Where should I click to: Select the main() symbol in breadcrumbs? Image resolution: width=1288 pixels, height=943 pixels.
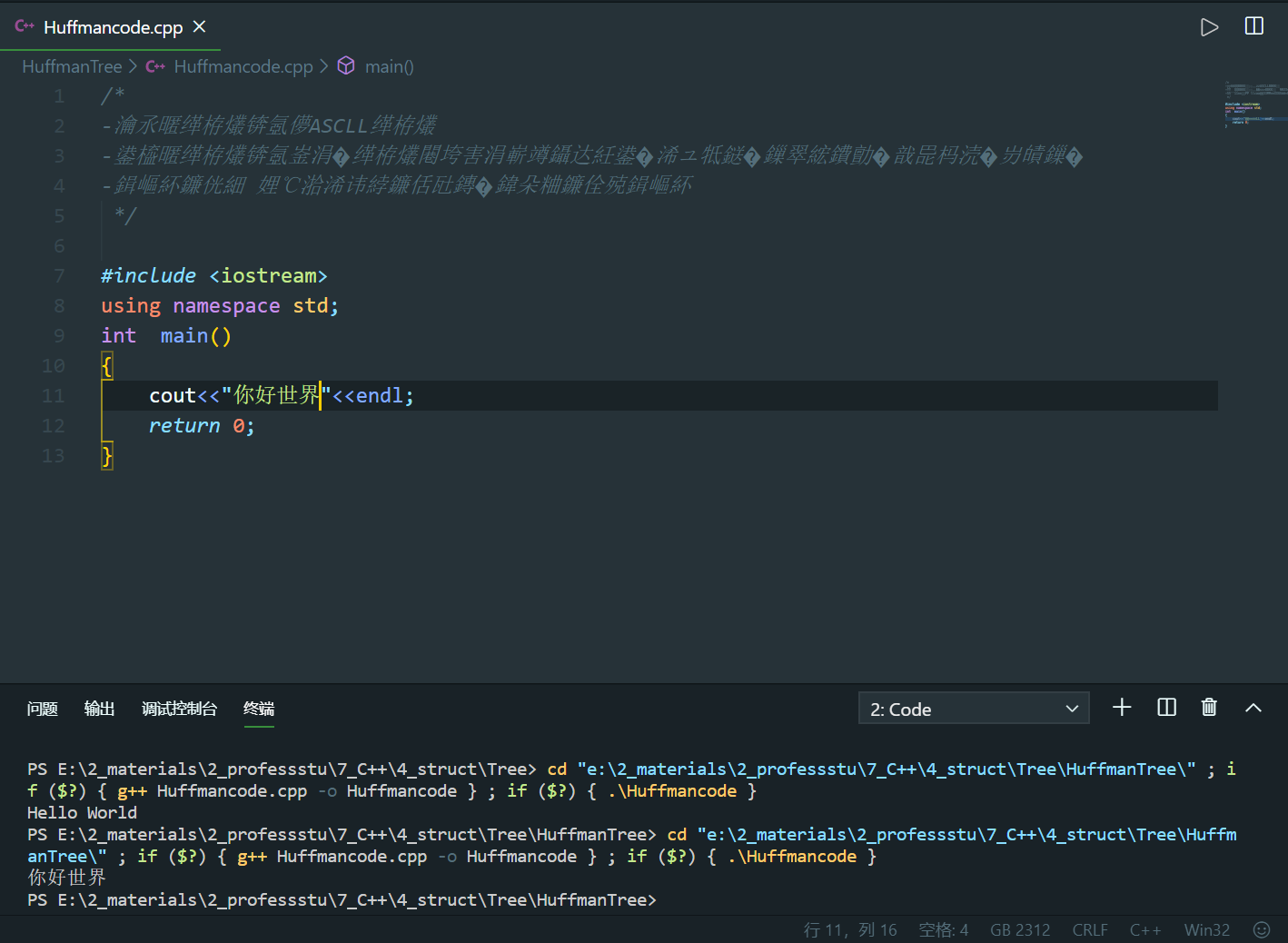(x=389, y=65)
